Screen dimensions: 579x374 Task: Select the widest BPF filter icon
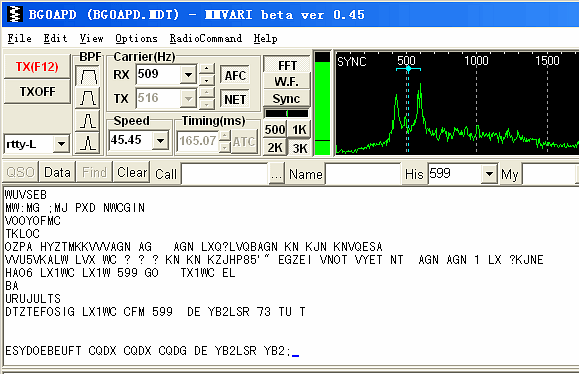[x=88, y=76]
